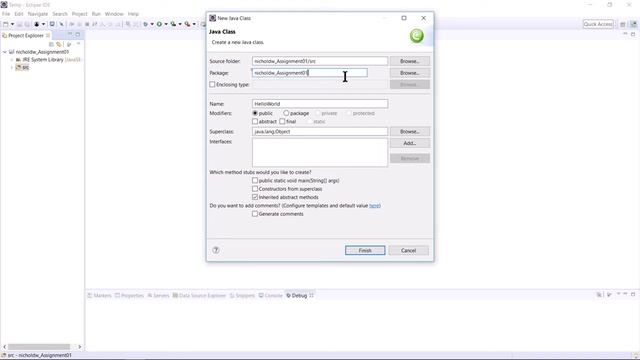This screenshot has height=360, width=640.
Task: Open the Edit menu
Action: pos(19,14)
